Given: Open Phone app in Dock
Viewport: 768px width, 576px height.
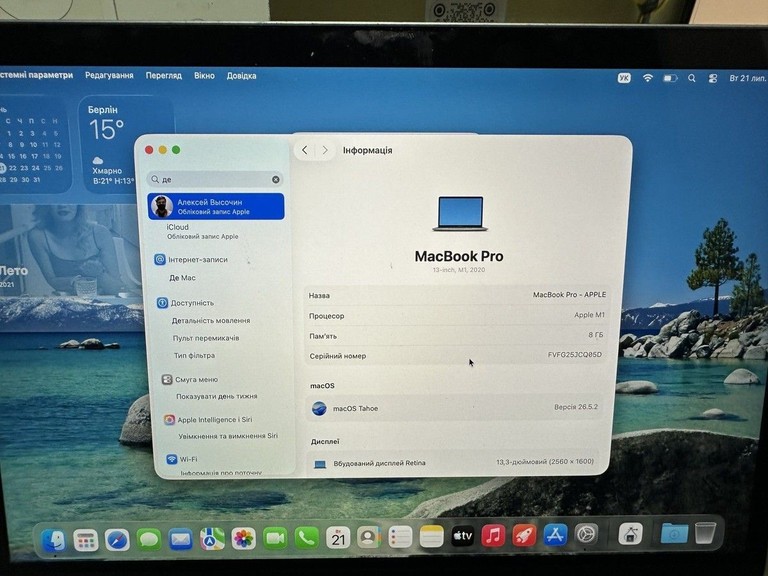Looking at the screenshot, I should point(306,538).
